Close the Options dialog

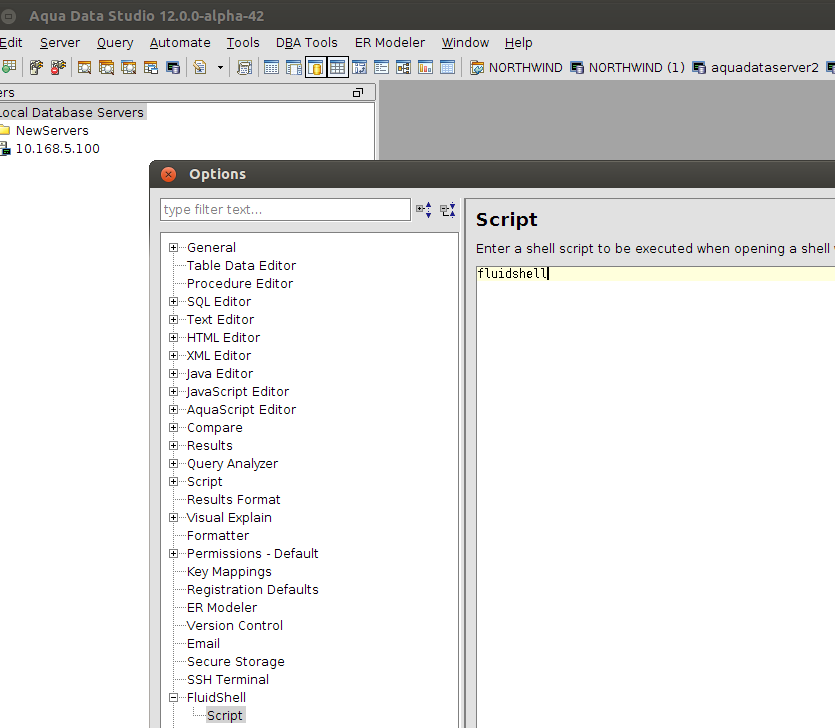[168, 174]
